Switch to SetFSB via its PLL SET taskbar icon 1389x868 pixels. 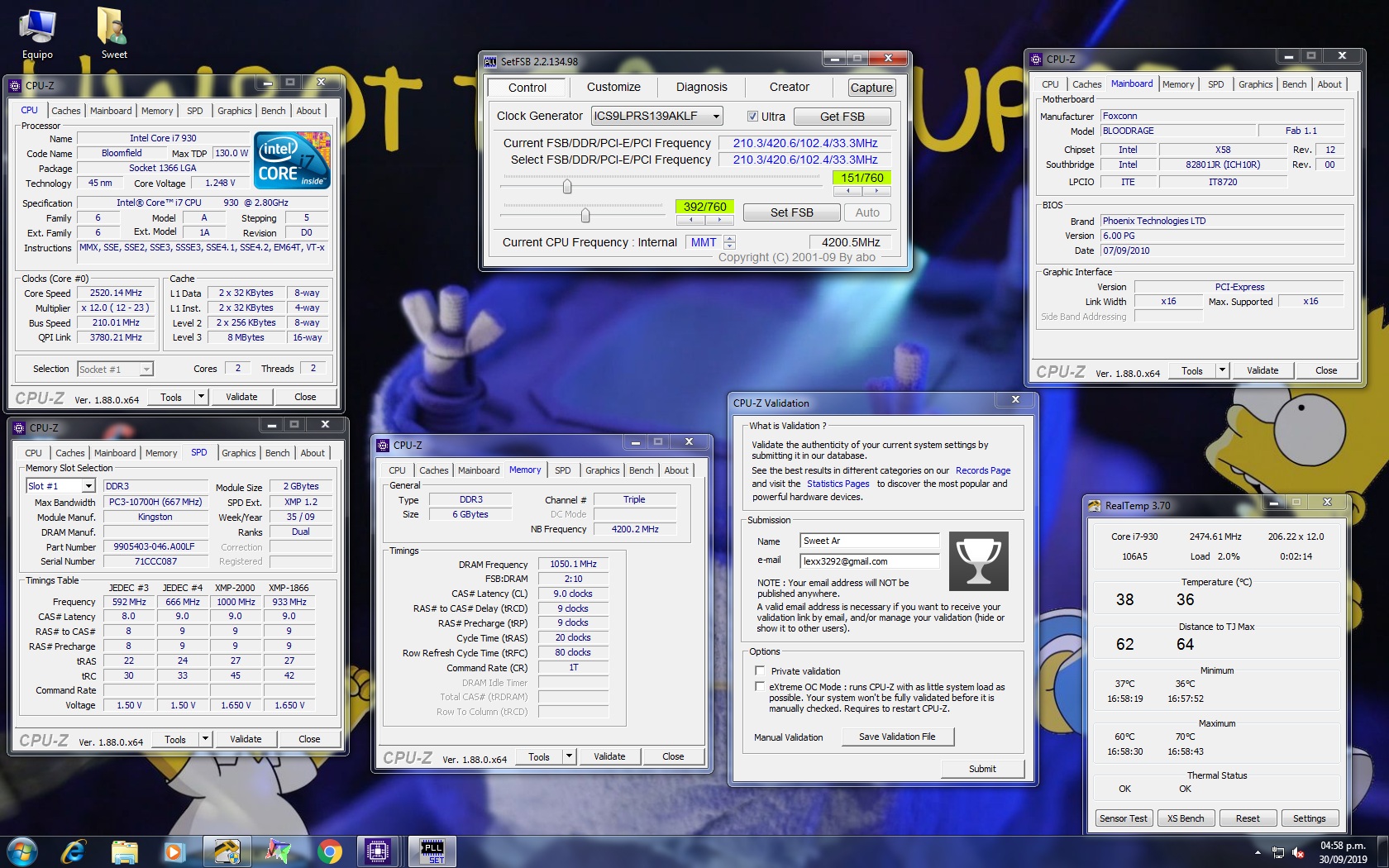click(x=432, y=851)
